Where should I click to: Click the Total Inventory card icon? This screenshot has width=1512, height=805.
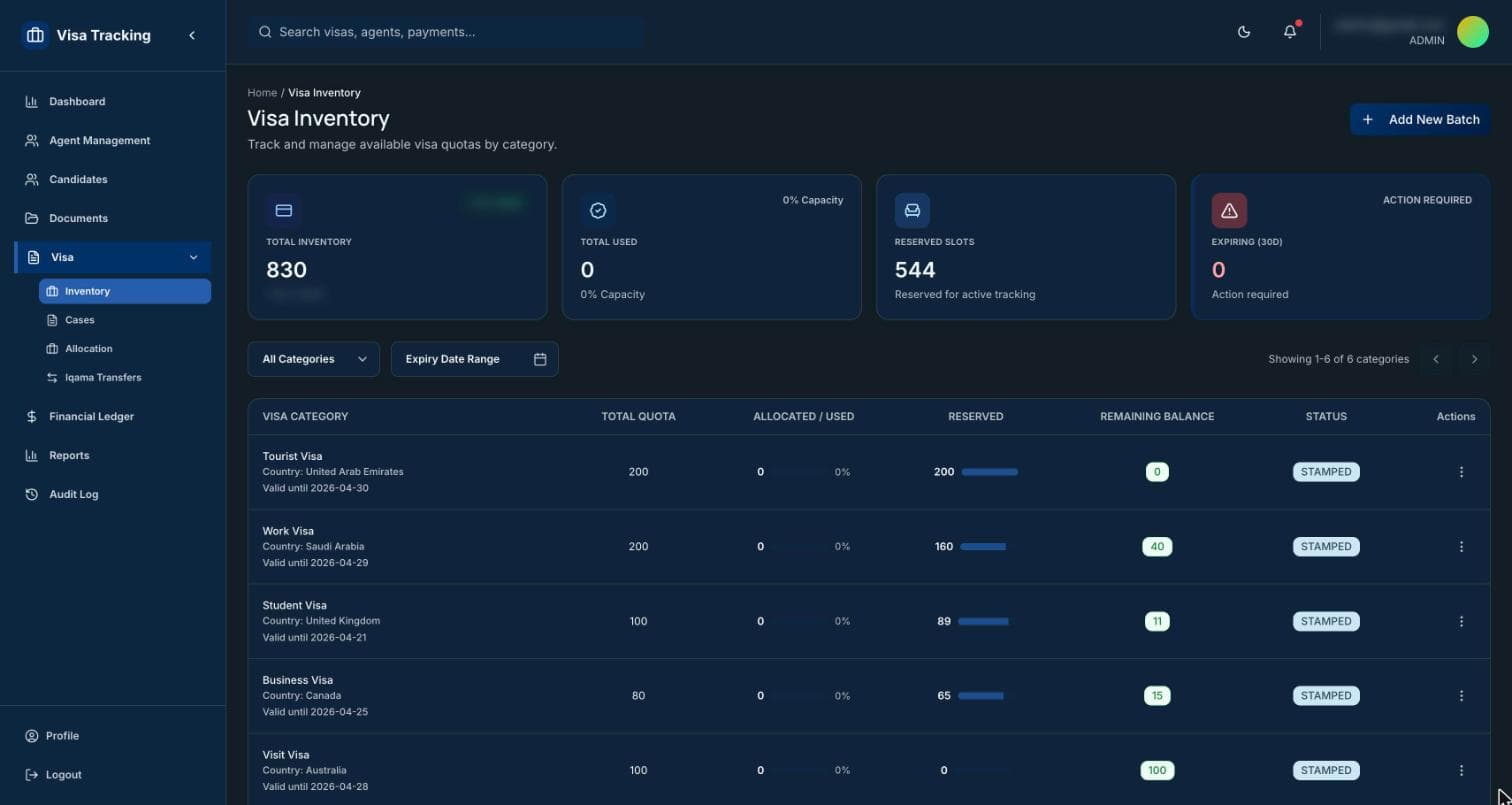tap(284, 211)
